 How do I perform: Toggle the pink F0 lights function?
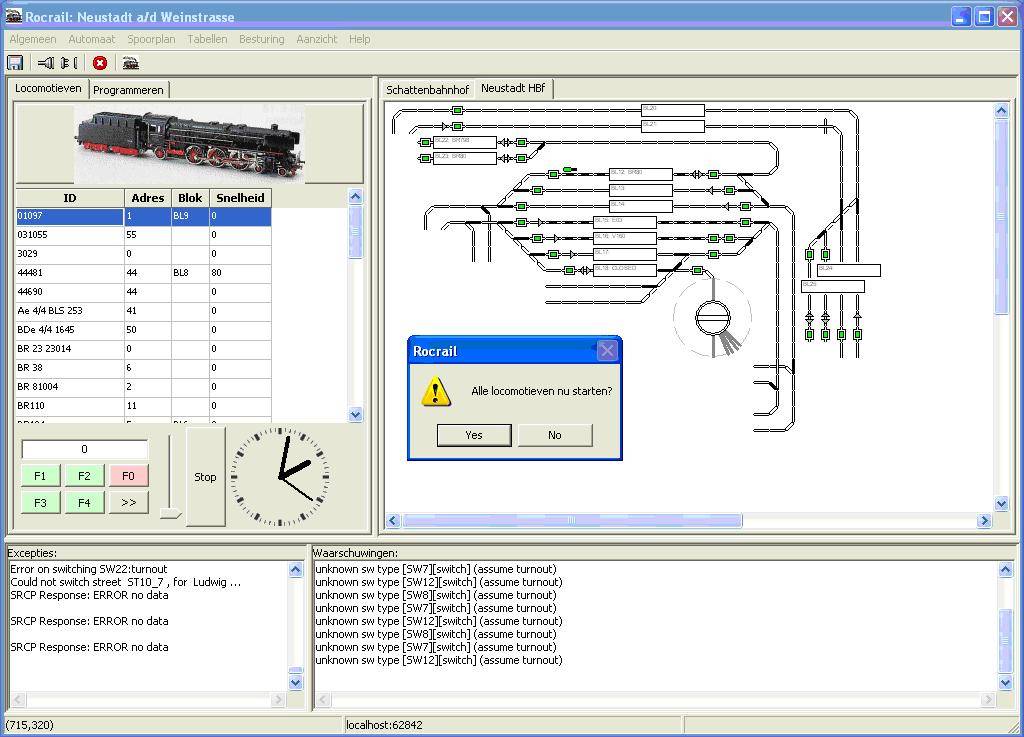pos(128,476)
